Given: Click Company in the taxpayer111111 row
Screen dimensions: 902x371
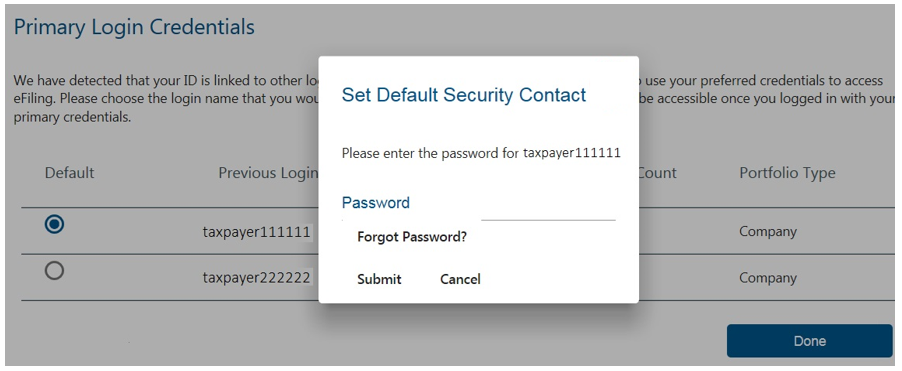Looking at the screenshot, I should coord(768,232).
